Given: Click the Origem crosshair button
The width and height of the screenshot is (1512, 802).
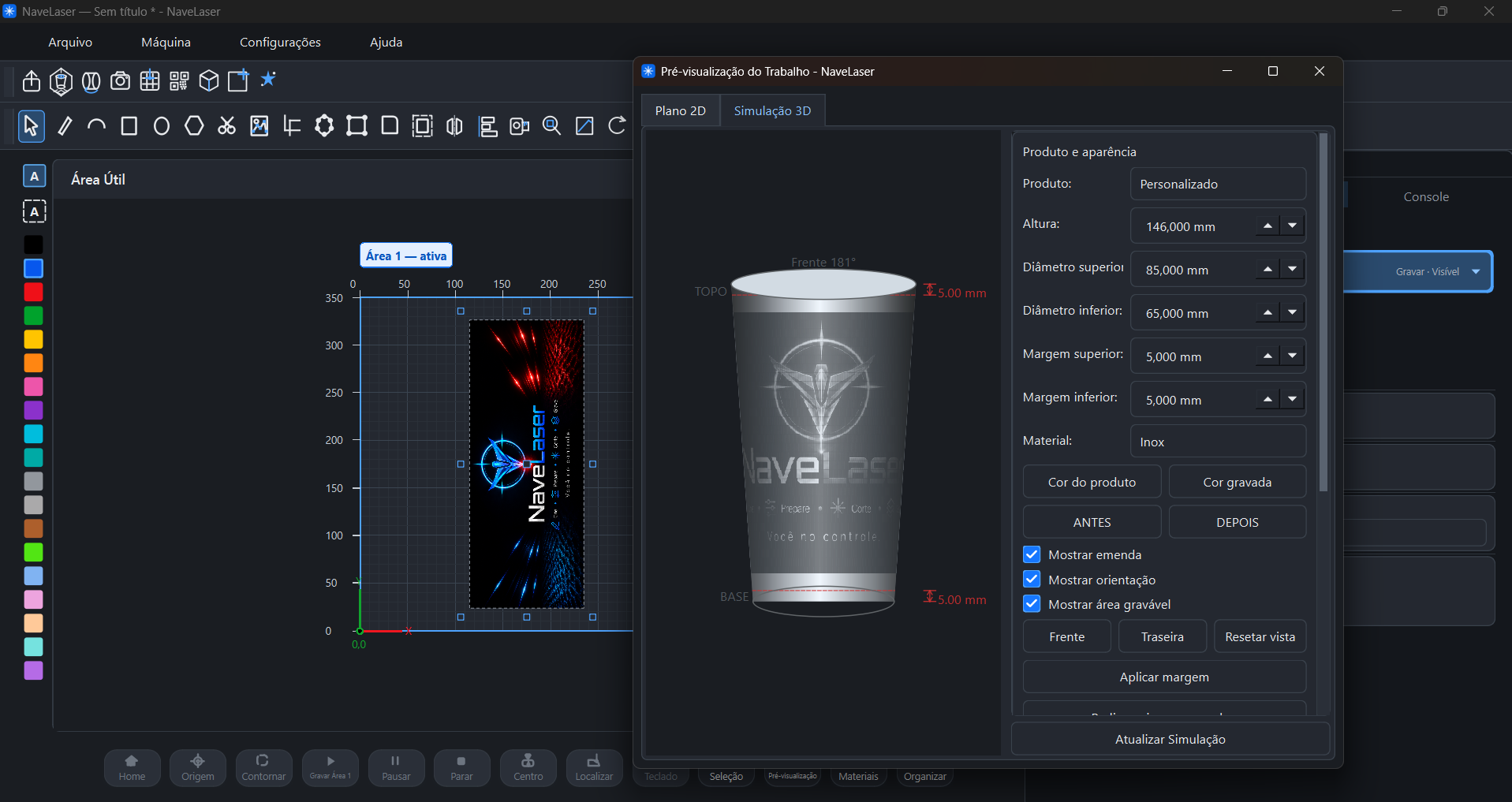Looking at the screenshot, I should tap(198, 768).
